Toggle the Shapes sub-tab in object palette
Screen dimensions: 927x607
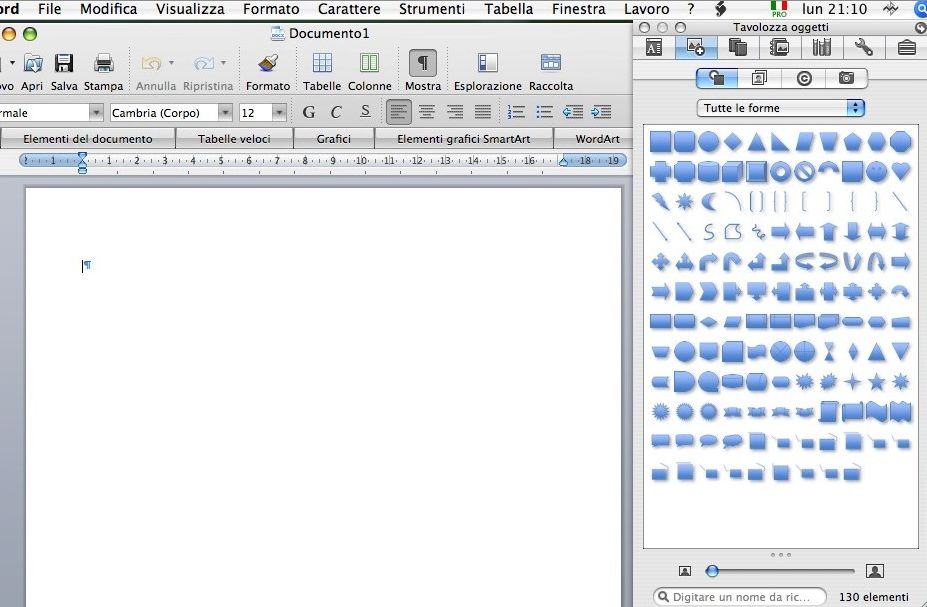pyautogui.click(x=717, y=78)
